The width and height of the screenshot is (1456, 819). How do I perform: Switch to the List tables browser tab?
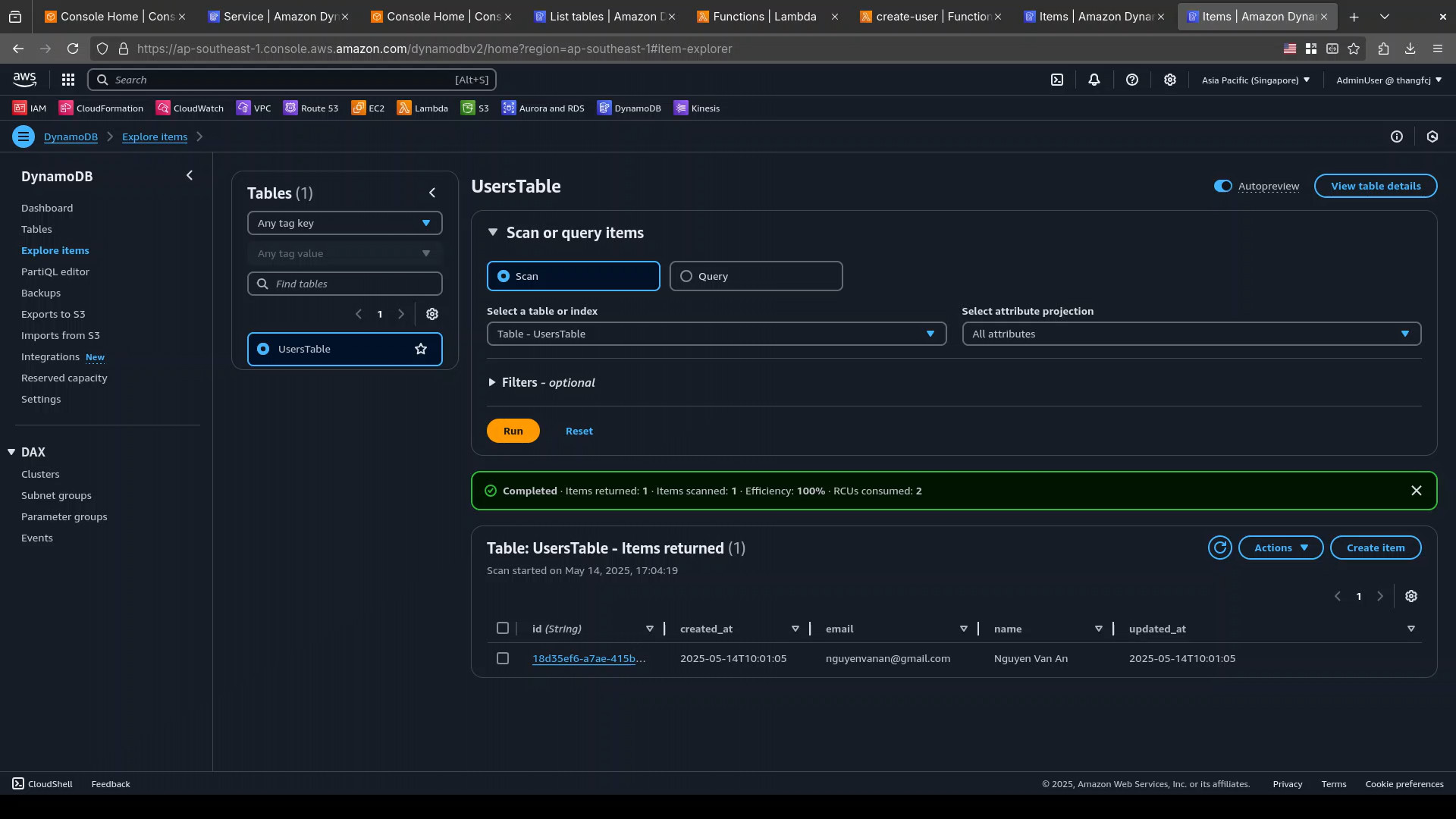point(605,16)
